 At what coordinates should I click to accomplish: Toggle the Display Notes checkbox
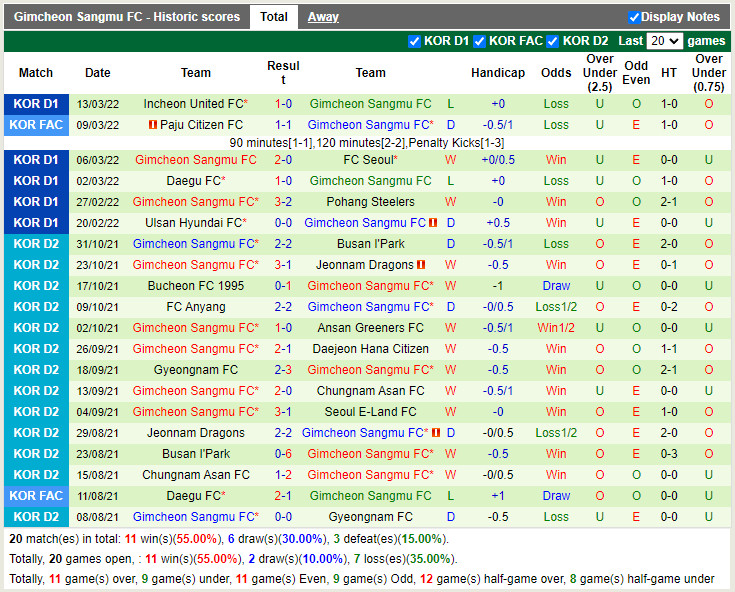coord(634,17)
